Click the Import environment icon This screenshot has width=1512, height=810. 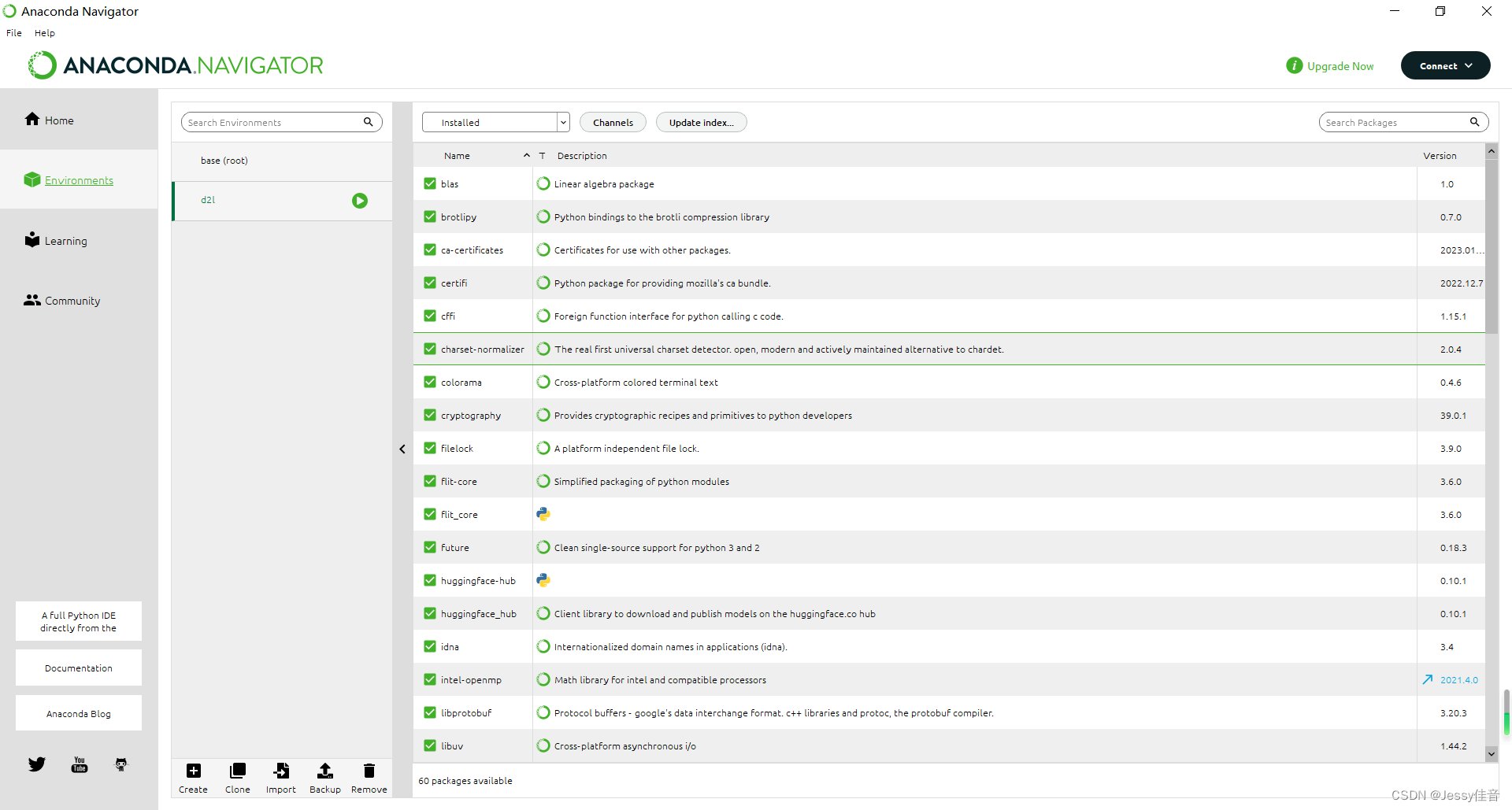click(x=281, y=771)
